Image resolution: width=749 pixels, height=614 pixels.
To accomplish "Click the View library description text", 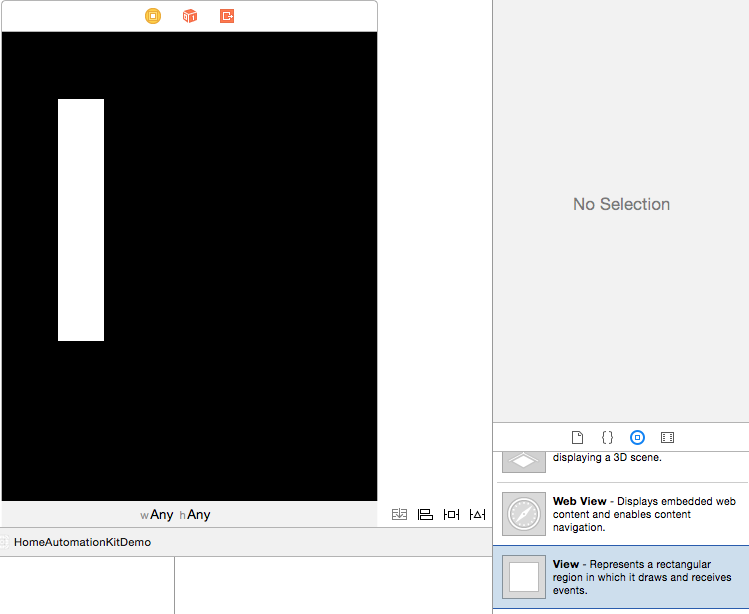I will click(642, 577).
